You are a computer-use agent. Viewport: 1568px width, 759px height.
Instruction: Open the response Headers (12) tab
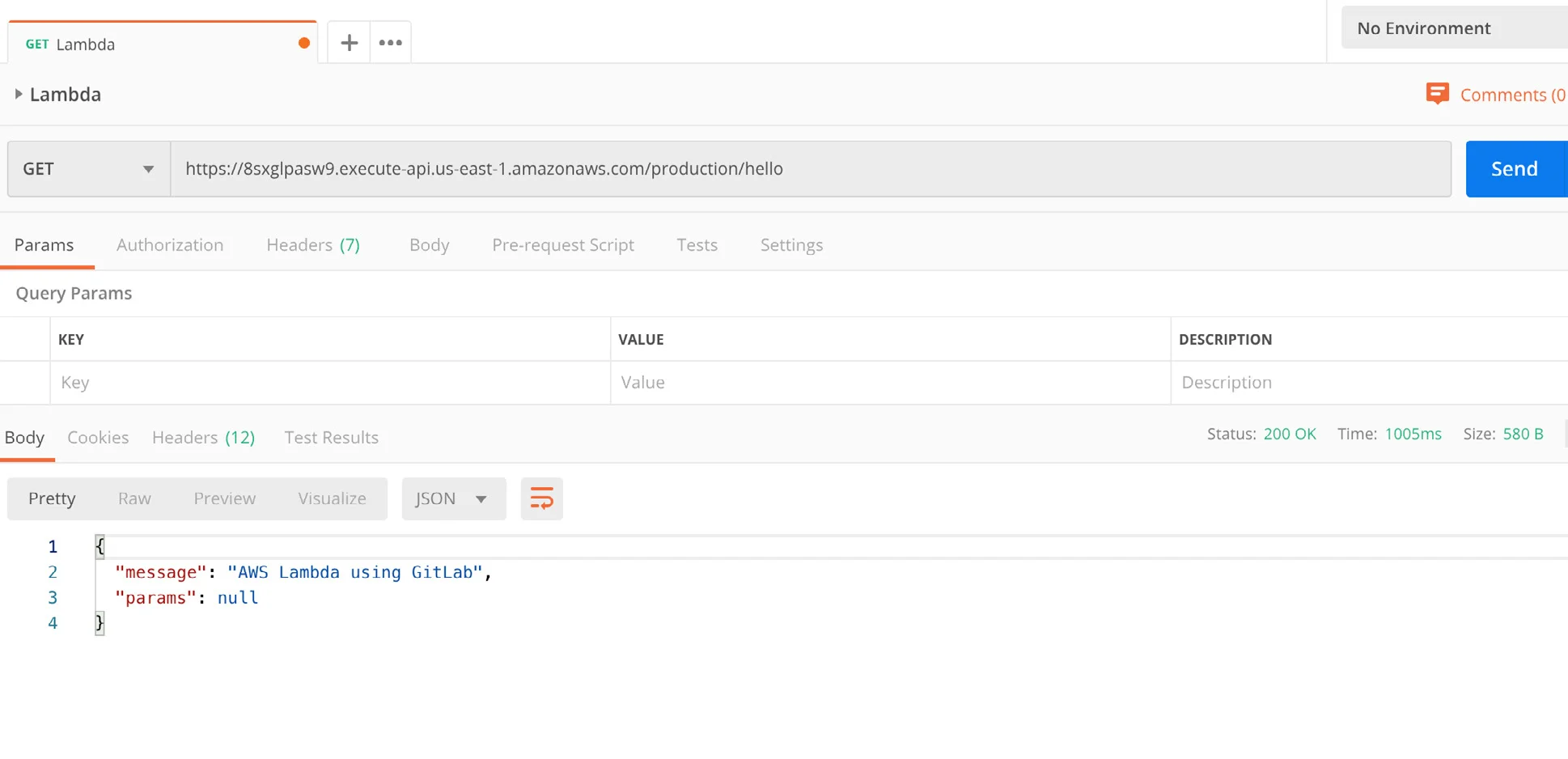coord(203,438)
